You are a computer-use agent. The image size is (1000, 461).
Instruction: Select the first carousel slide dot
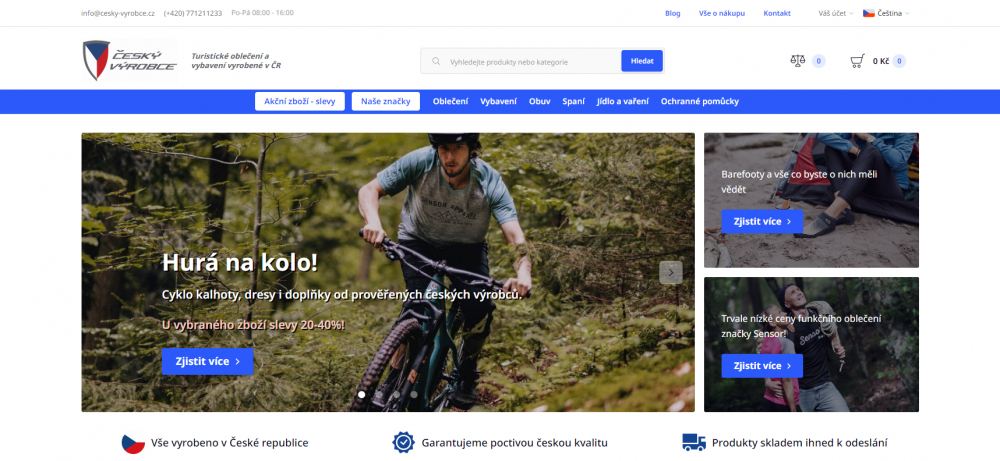point(362,395)
